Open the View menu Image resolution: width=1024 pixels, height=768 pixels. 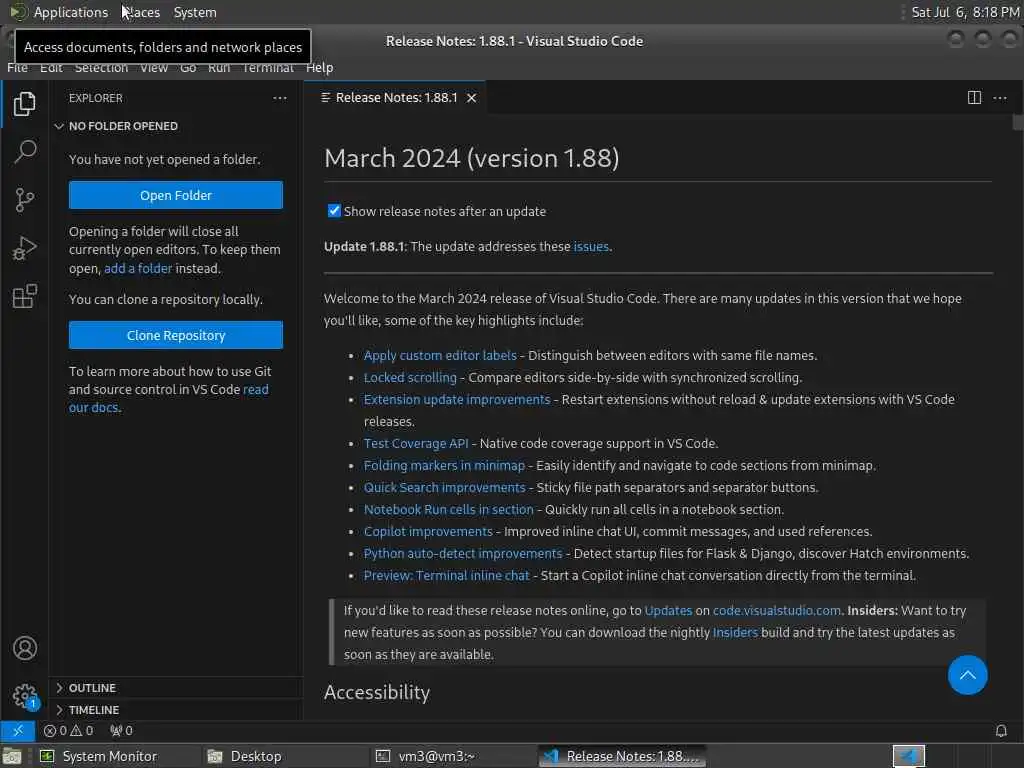click(x=154, y=68)
